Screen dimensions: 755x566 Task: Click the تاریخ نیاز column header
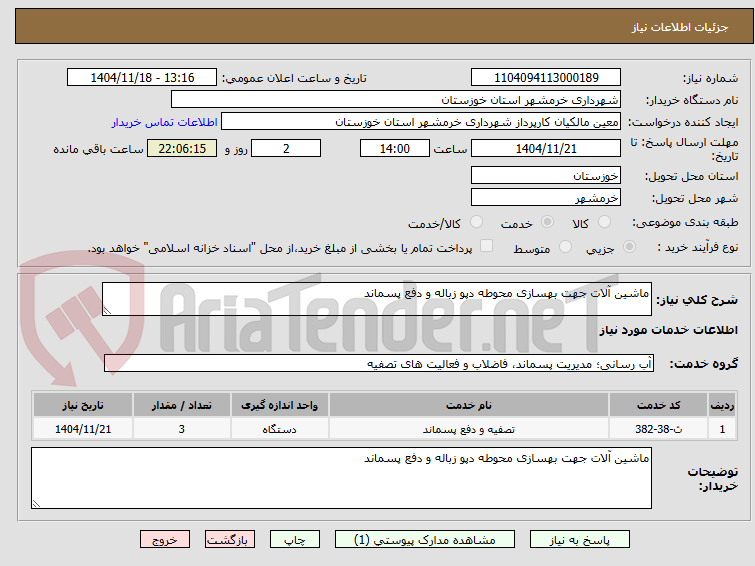click(x=83, y=405)
